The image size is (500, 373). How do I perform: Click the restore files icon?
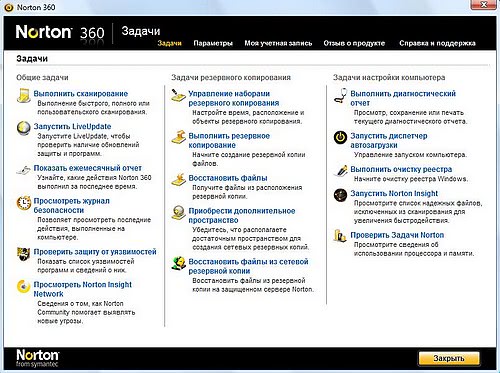point(179,179)
